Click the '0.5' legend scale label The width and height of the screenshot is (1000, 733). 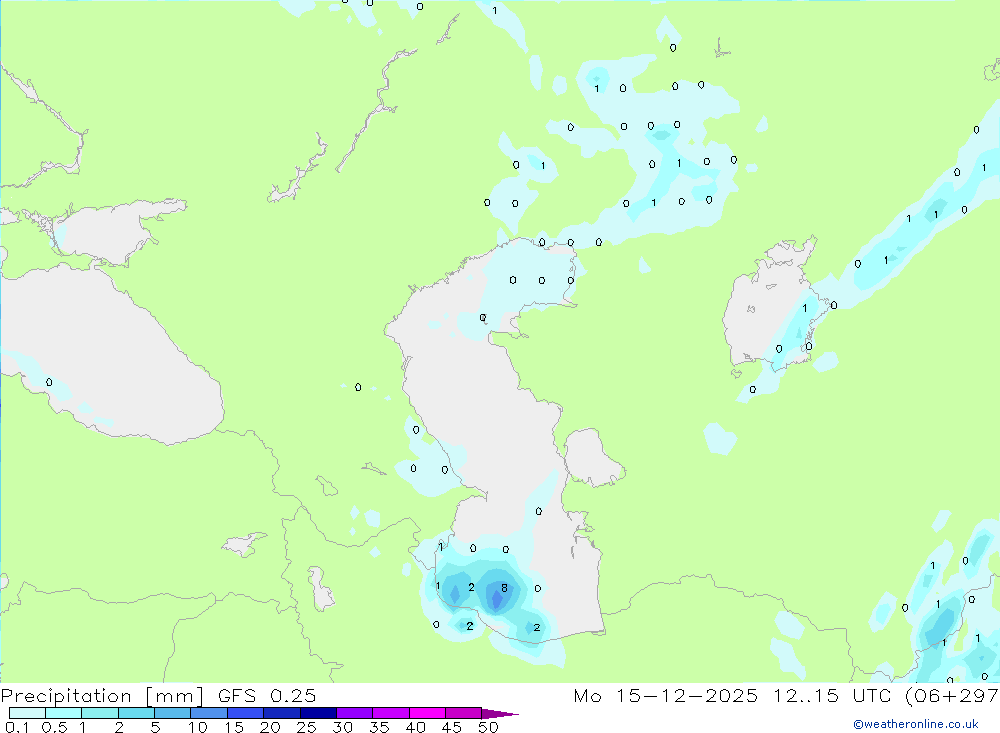click(x=54, y=727)
